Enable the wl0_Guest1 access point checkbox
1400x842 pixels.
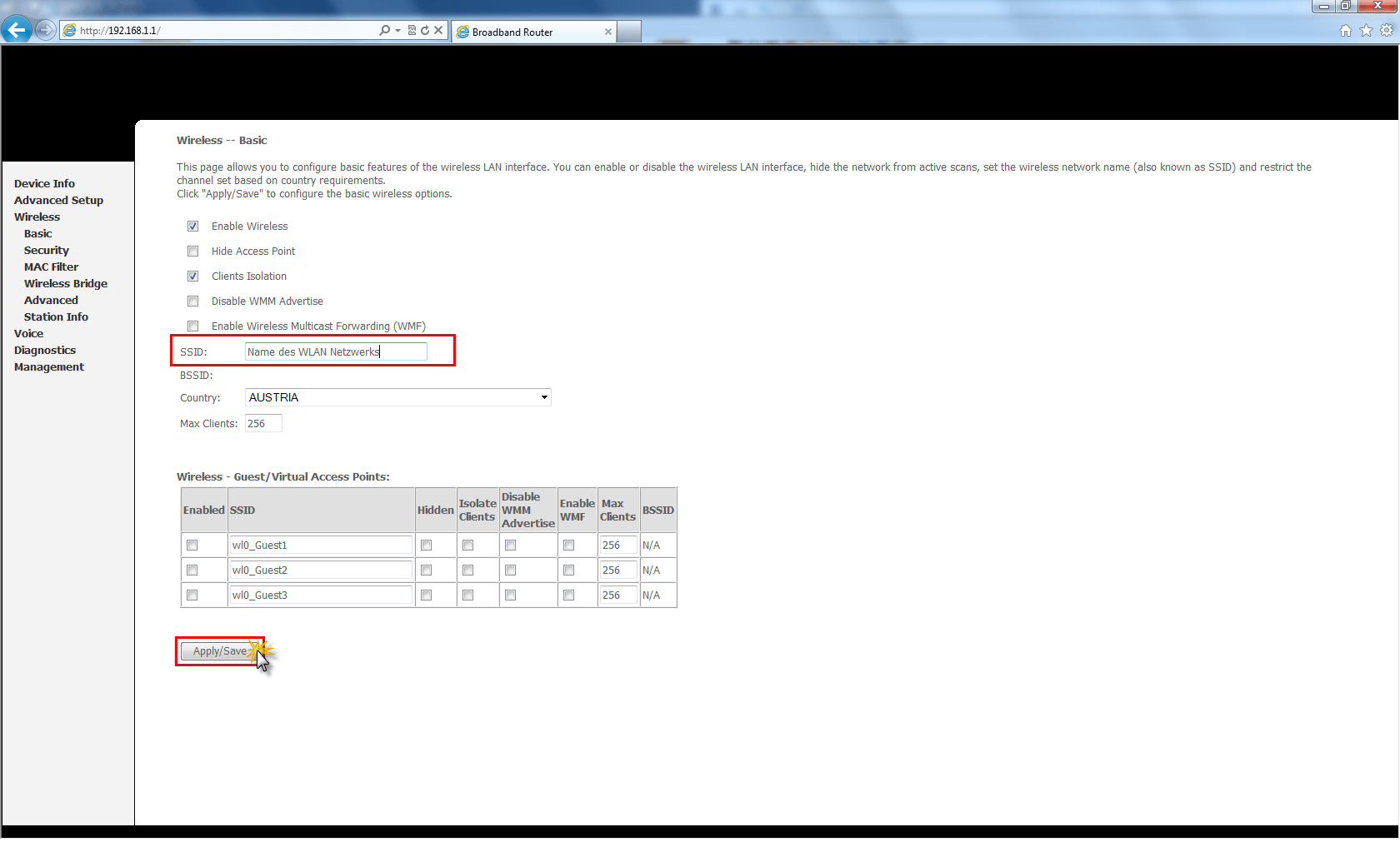192,546
